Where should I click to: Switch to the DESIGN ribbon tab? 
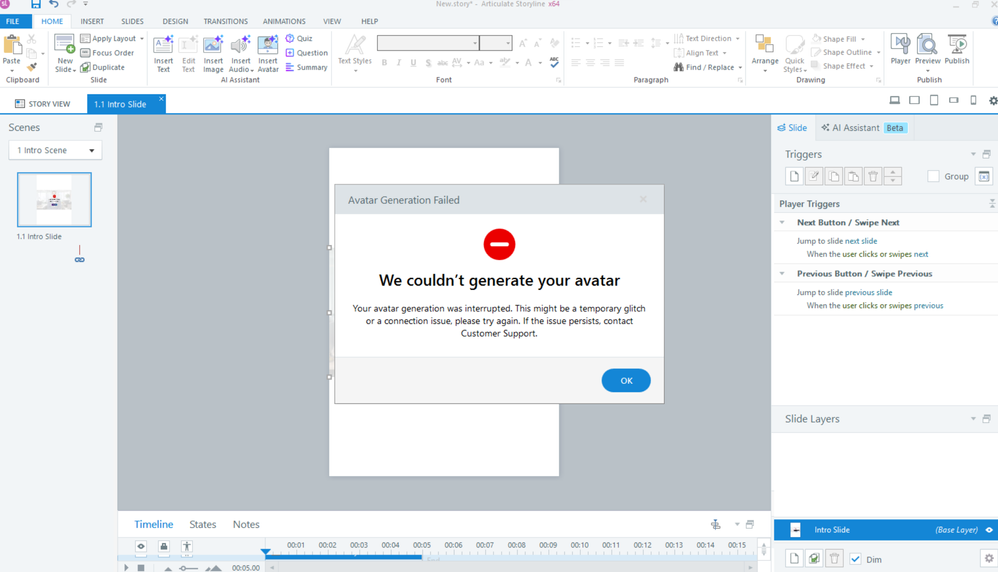click(175, 21)
